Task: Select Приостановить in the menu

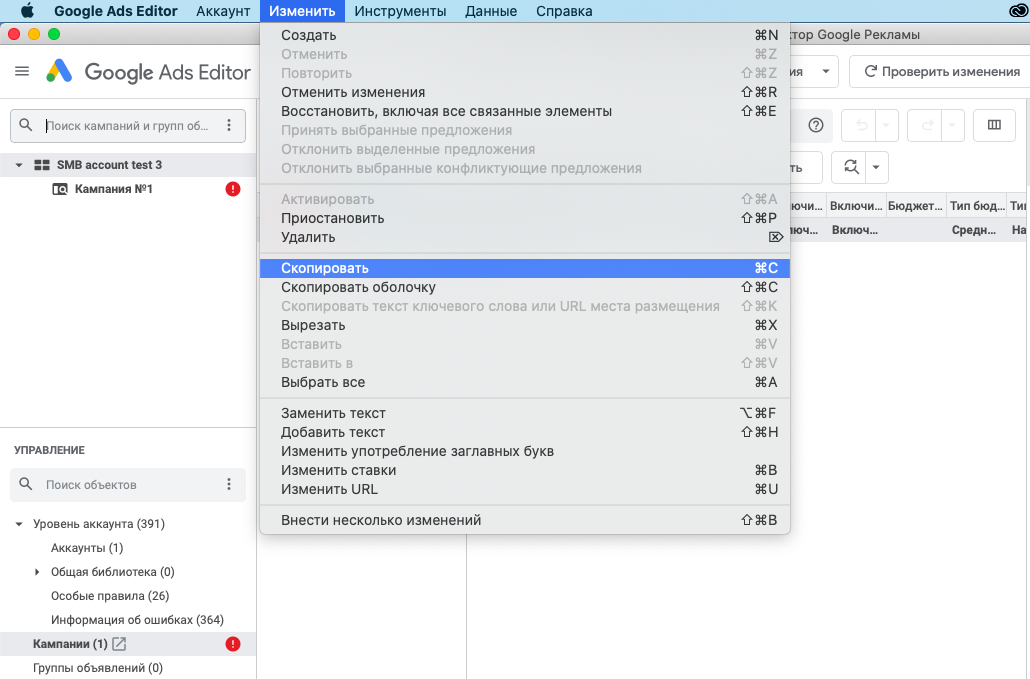Action: 525,218
